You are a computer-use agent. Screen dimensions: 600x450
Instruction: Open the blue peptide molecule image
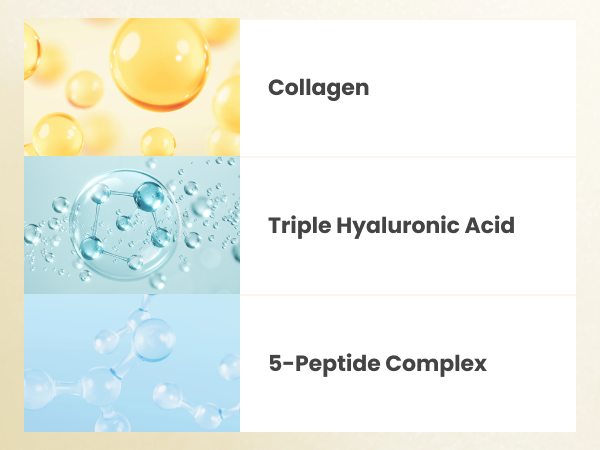coord(132,363)
